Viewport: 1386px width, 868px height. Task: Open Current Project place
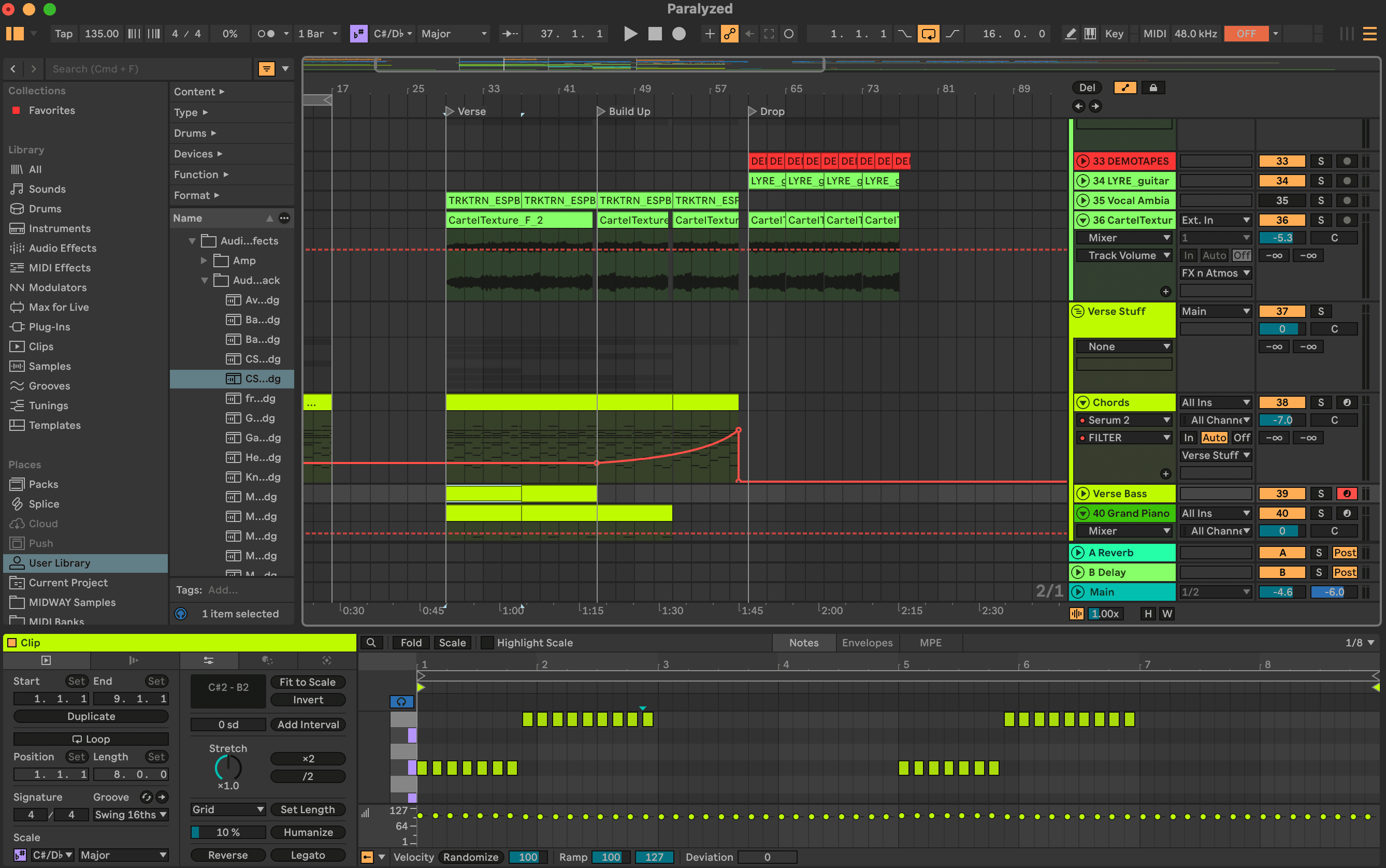(68, 582)
